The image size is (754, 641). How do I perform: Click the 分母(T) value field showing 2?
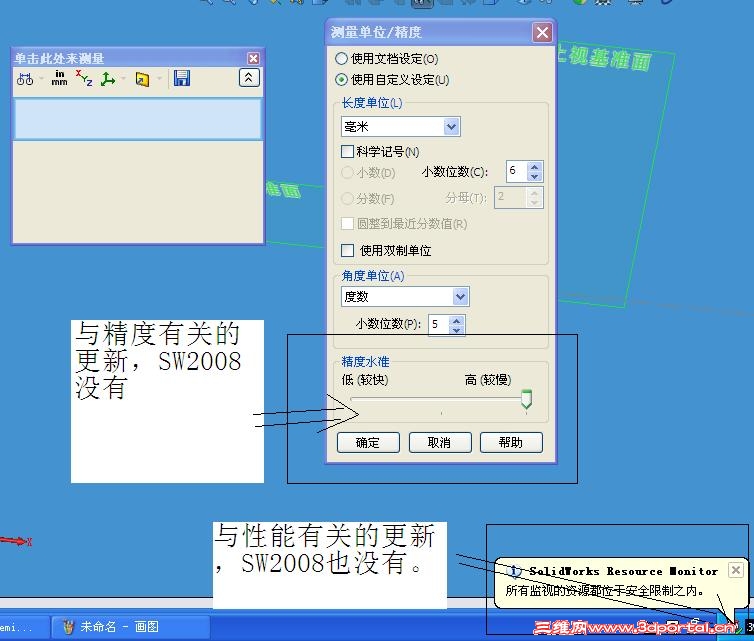511,197
